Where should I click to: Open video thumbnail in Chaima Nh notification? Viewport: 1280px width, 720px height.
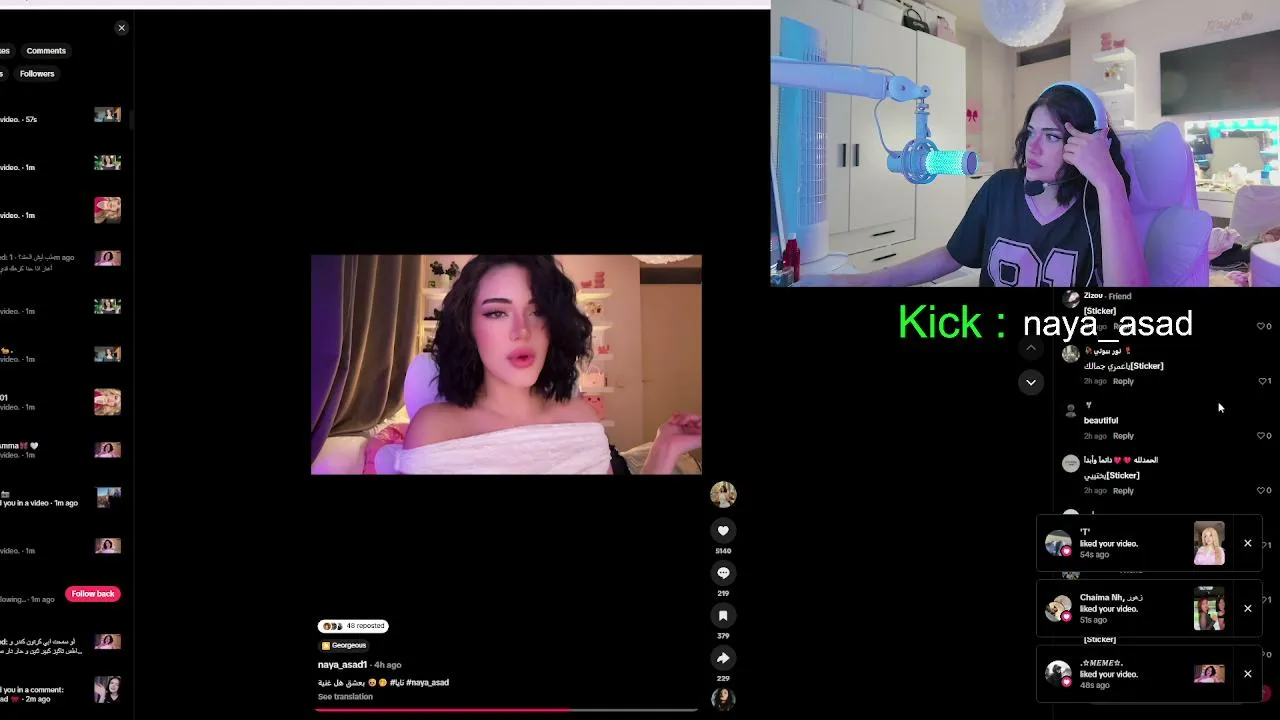(1209, 608)
